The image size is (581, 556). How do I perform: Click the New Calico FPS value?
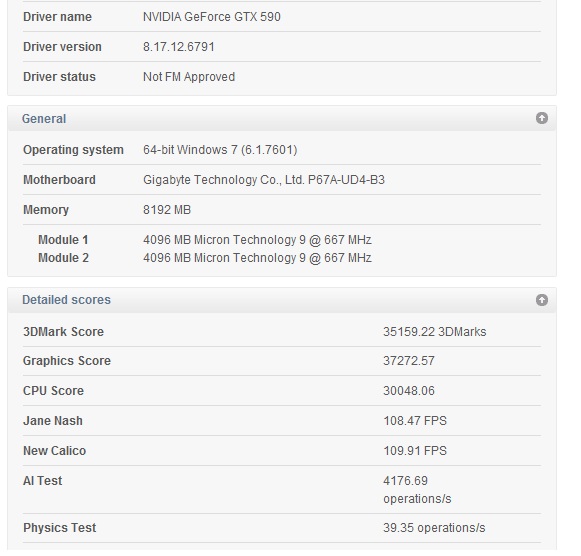(415, 451)
